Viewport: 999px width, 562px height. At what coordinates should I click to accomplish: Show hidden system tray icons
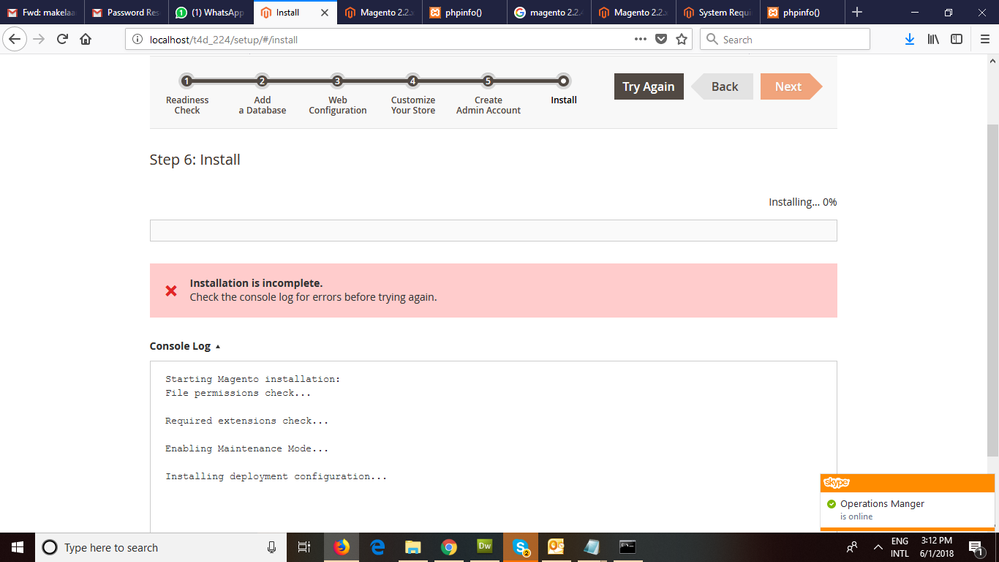(878, 547)
